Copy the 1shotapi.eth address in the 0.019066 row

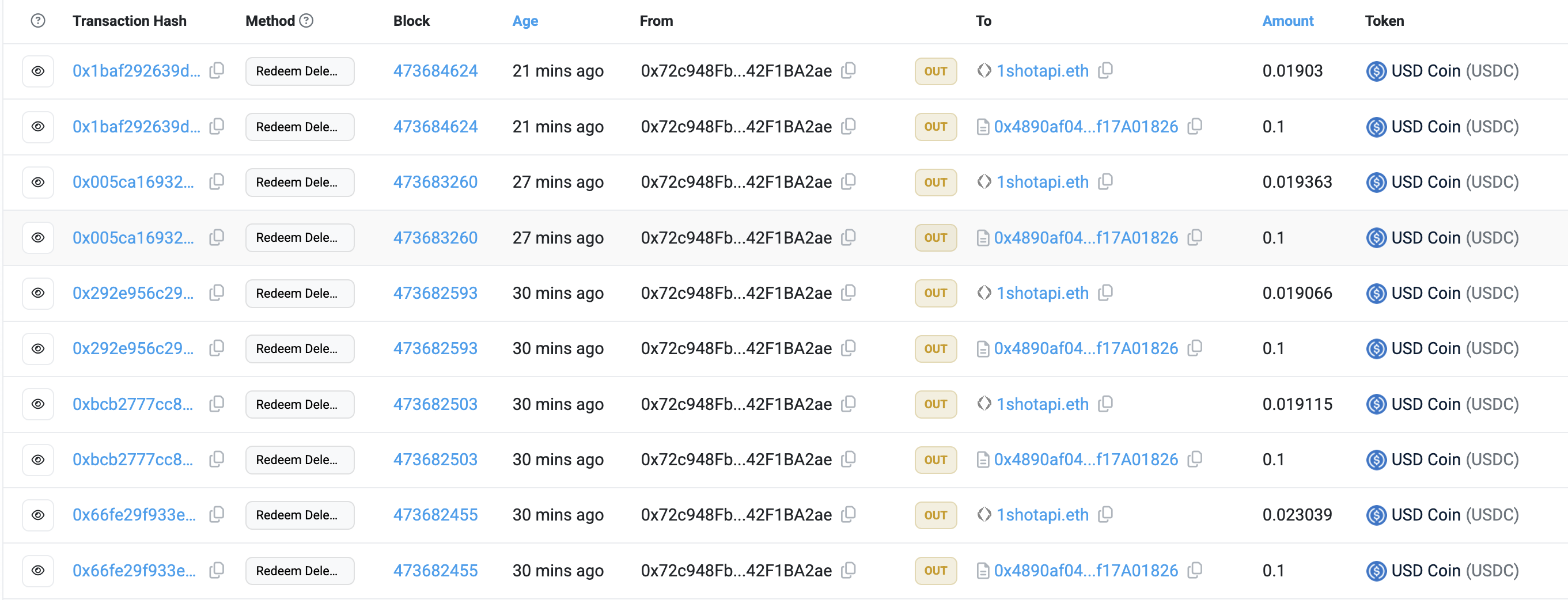[x=1105, y=293]
